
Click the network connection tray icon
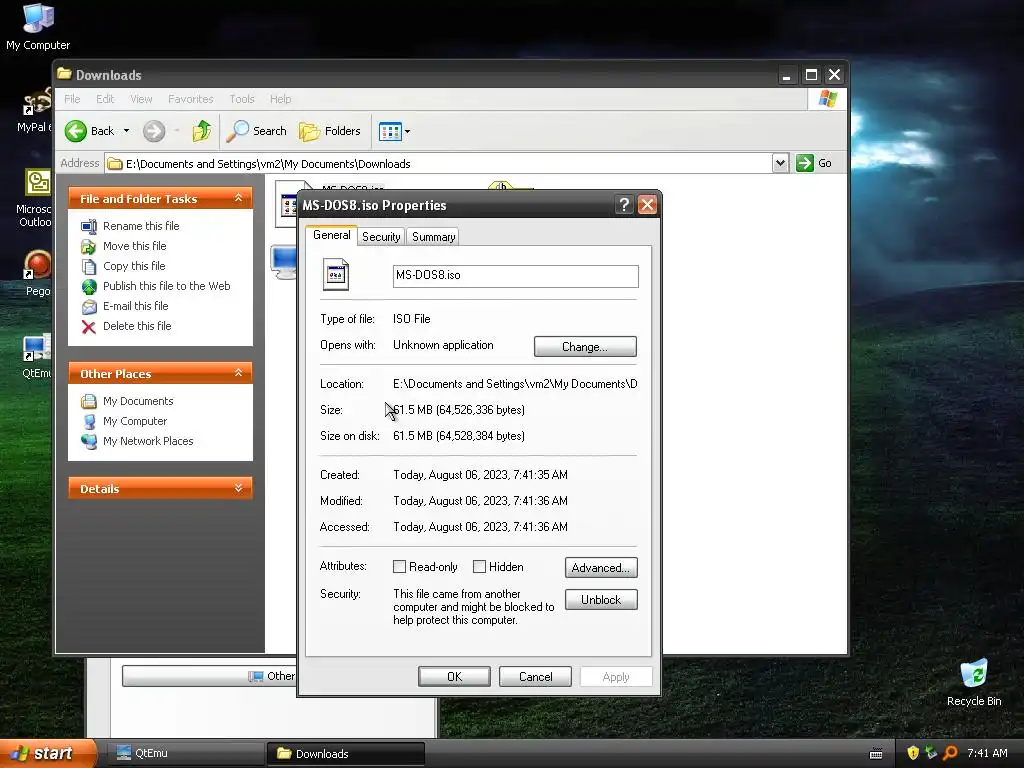click(x=931, y=753)
